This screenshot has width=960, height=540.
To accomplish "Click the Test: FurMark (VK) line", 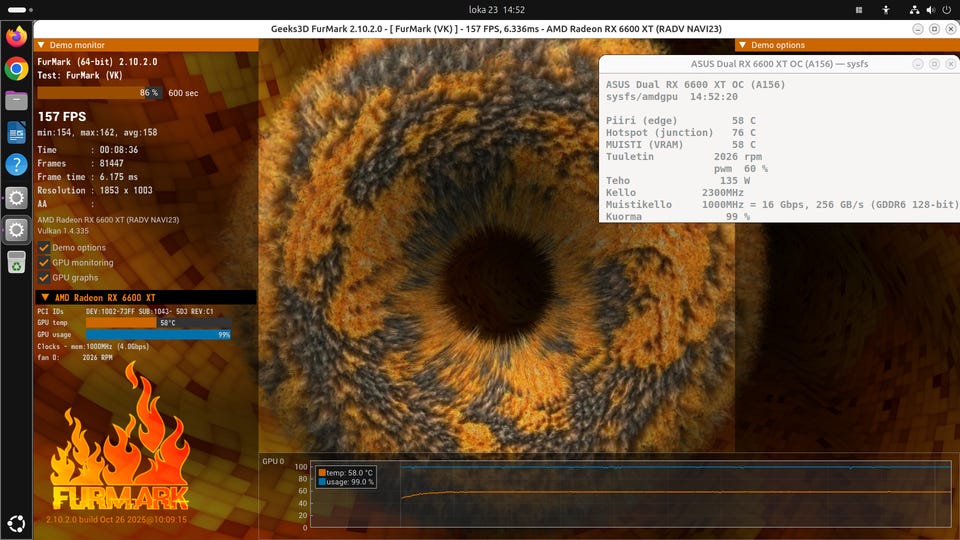I will (80, 75).
